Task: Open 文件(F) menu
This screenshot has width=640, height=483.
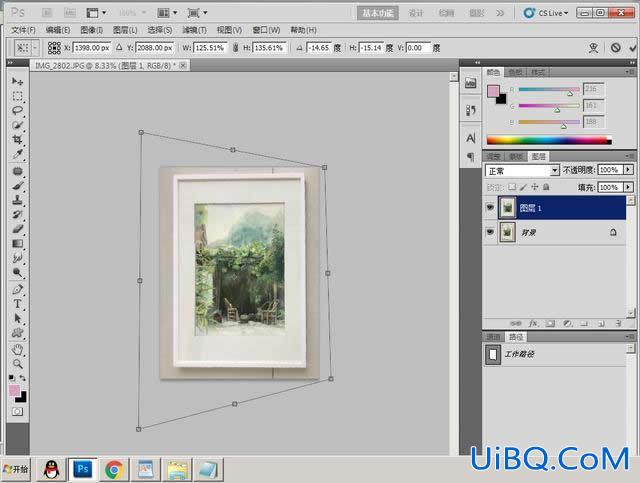Action: [23, 30]
